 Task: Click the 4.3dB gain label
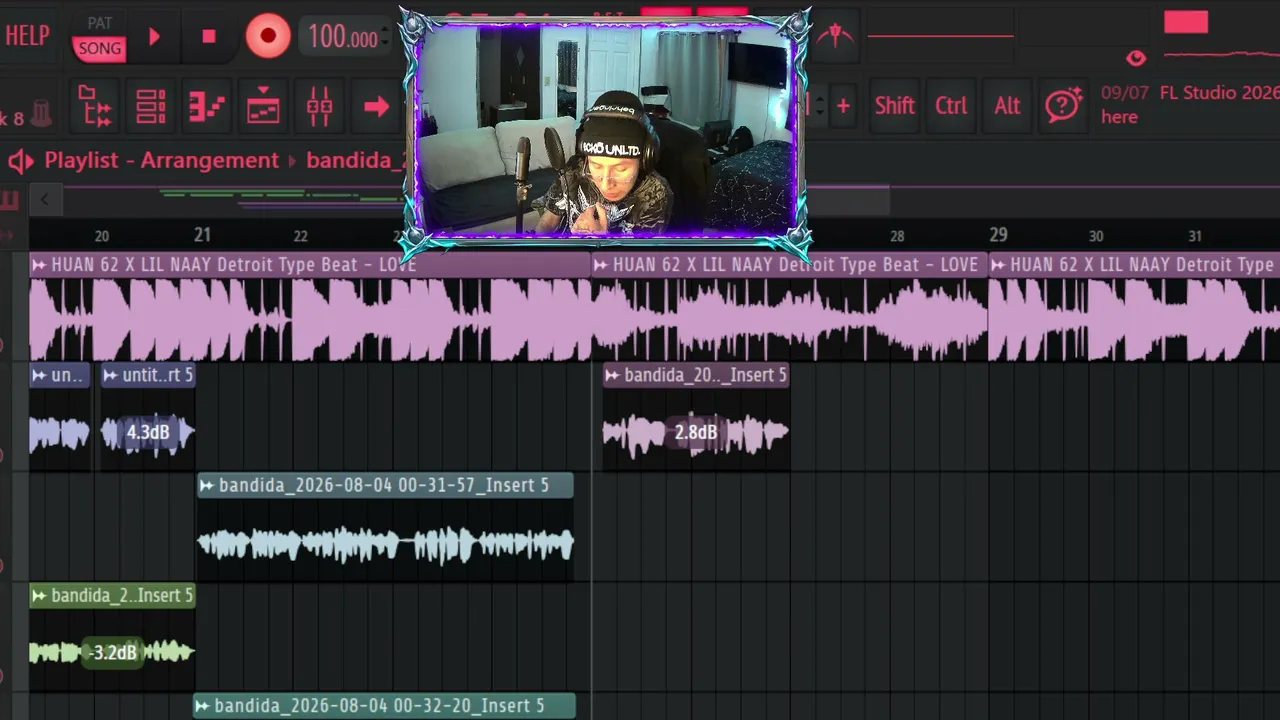(x=148, y=432)
